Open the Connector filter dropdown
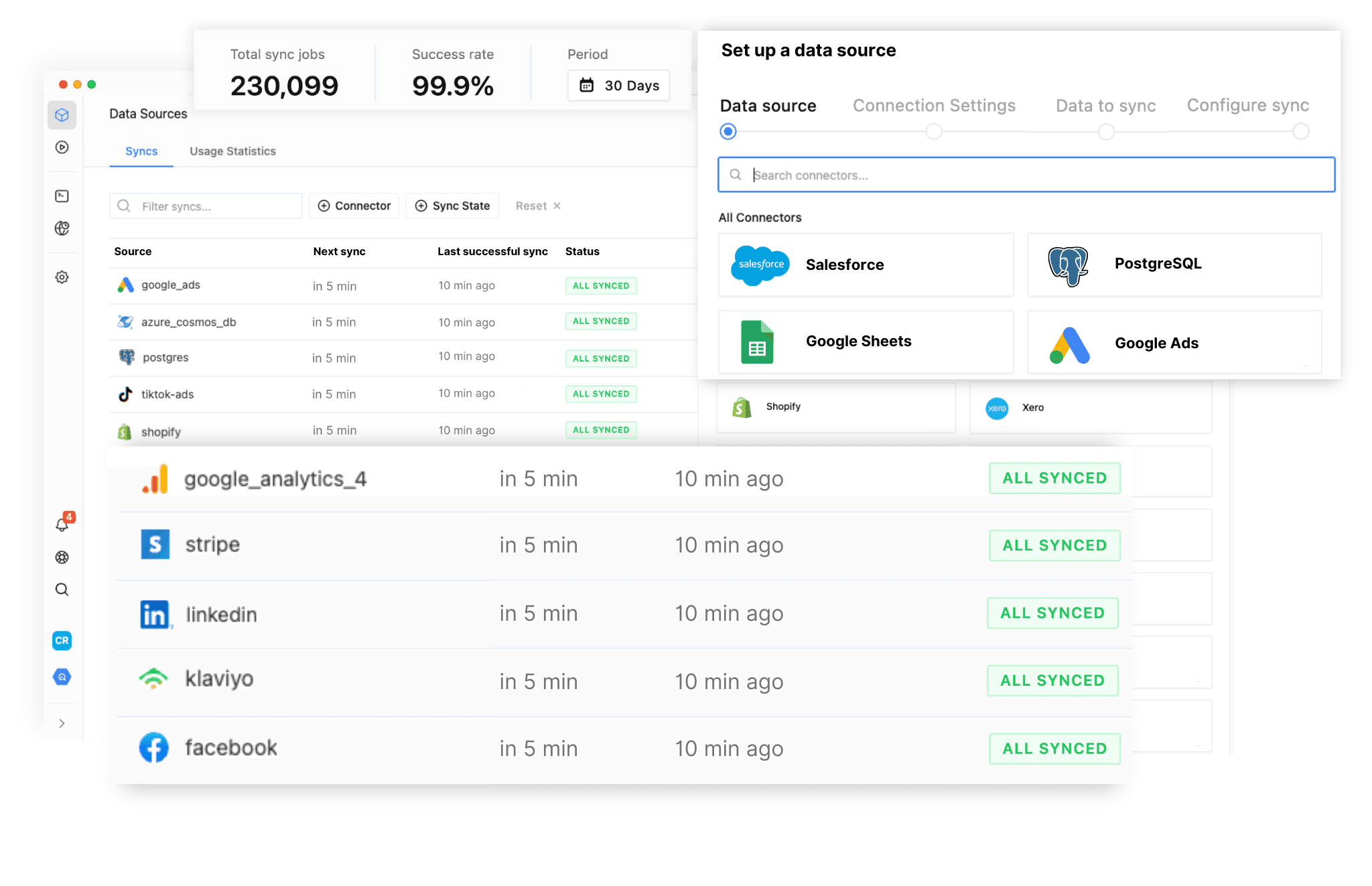Image resolution: width=1372 pixels, height=886 pixels. click(354, 206)
